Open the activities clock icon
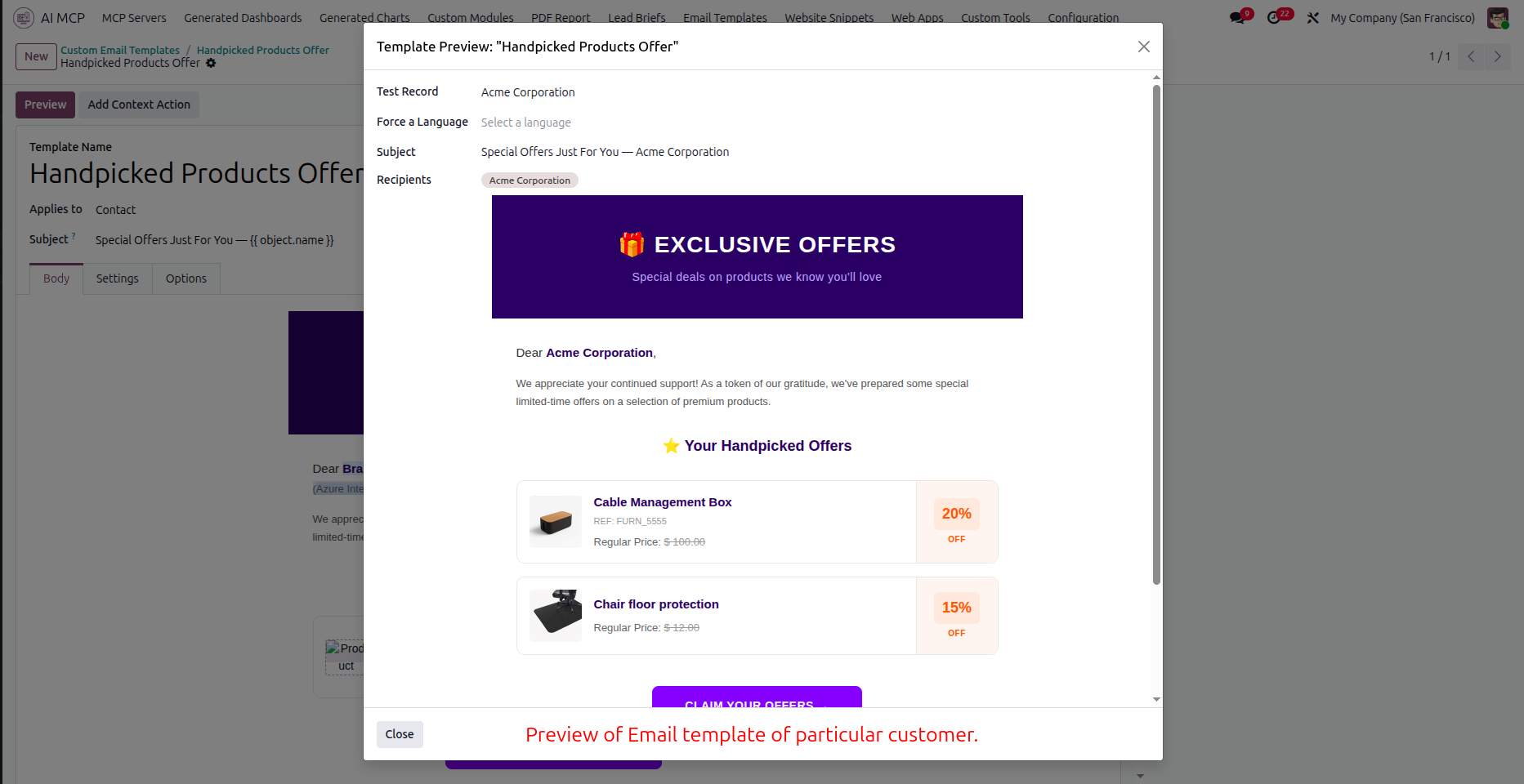This screenshot has width=1524, height=784. [x=1274, y=18]
